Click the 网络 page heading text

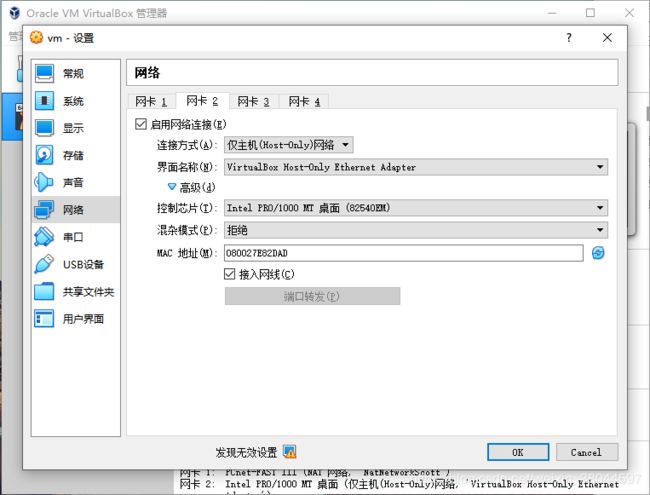(147, 73)
